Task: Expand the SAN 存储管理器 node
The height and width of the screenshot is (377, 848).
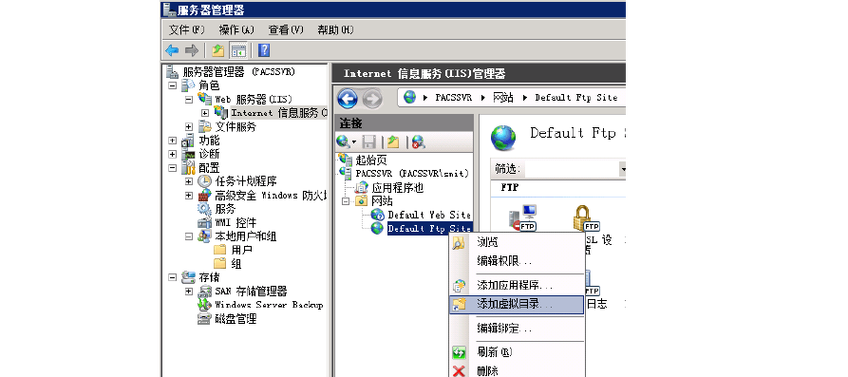Action: (189, 291)
